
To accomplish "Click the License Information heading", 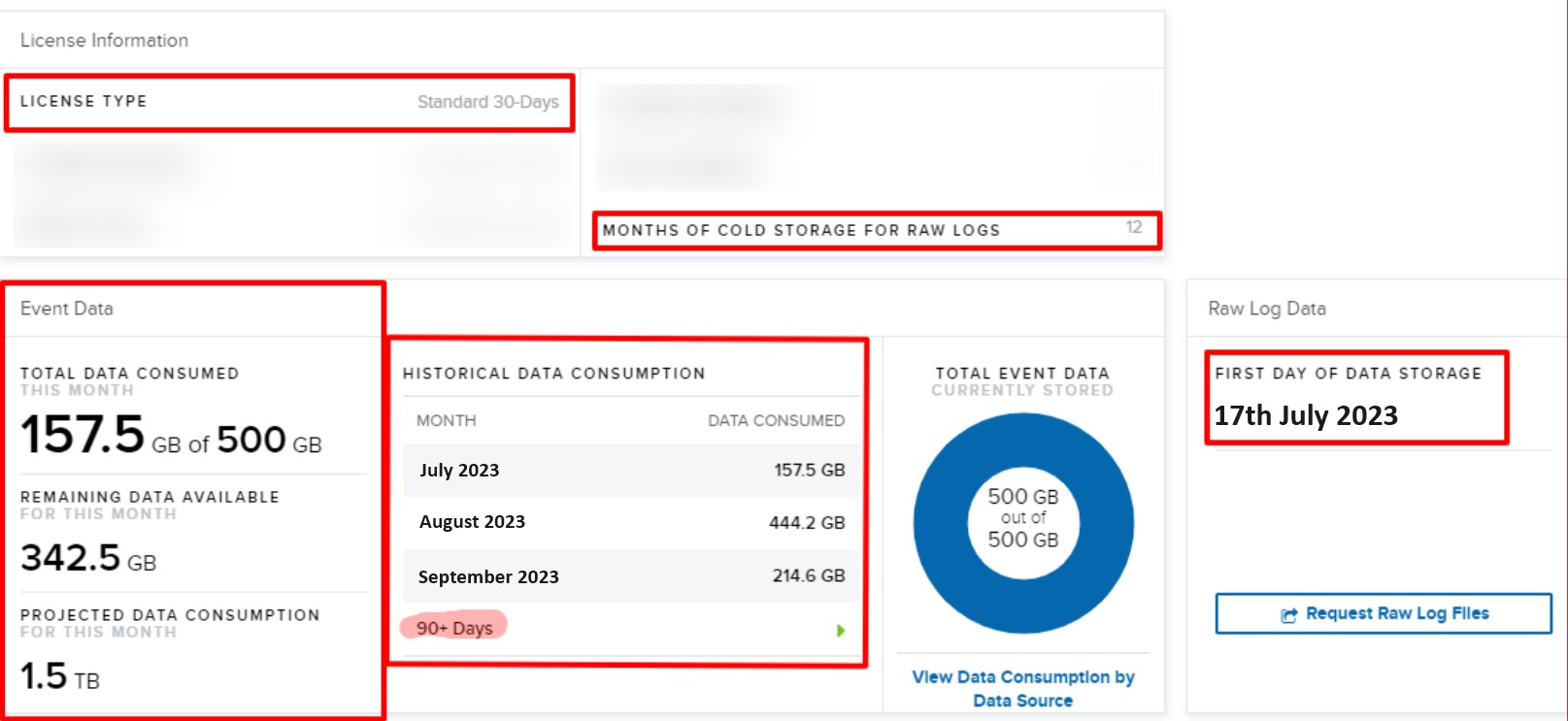I will coord(104,40).
